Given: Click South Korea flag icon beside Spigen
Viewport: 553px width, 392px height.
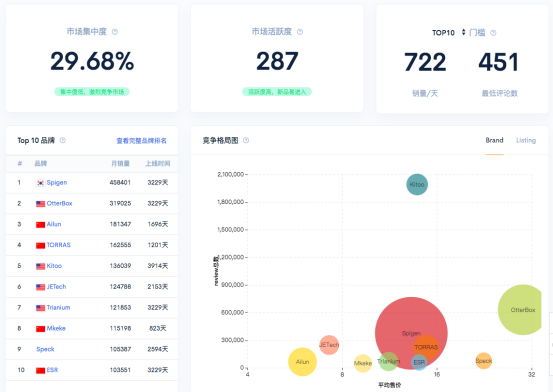Looking at the screenshot, I should [x=41, y=183].
